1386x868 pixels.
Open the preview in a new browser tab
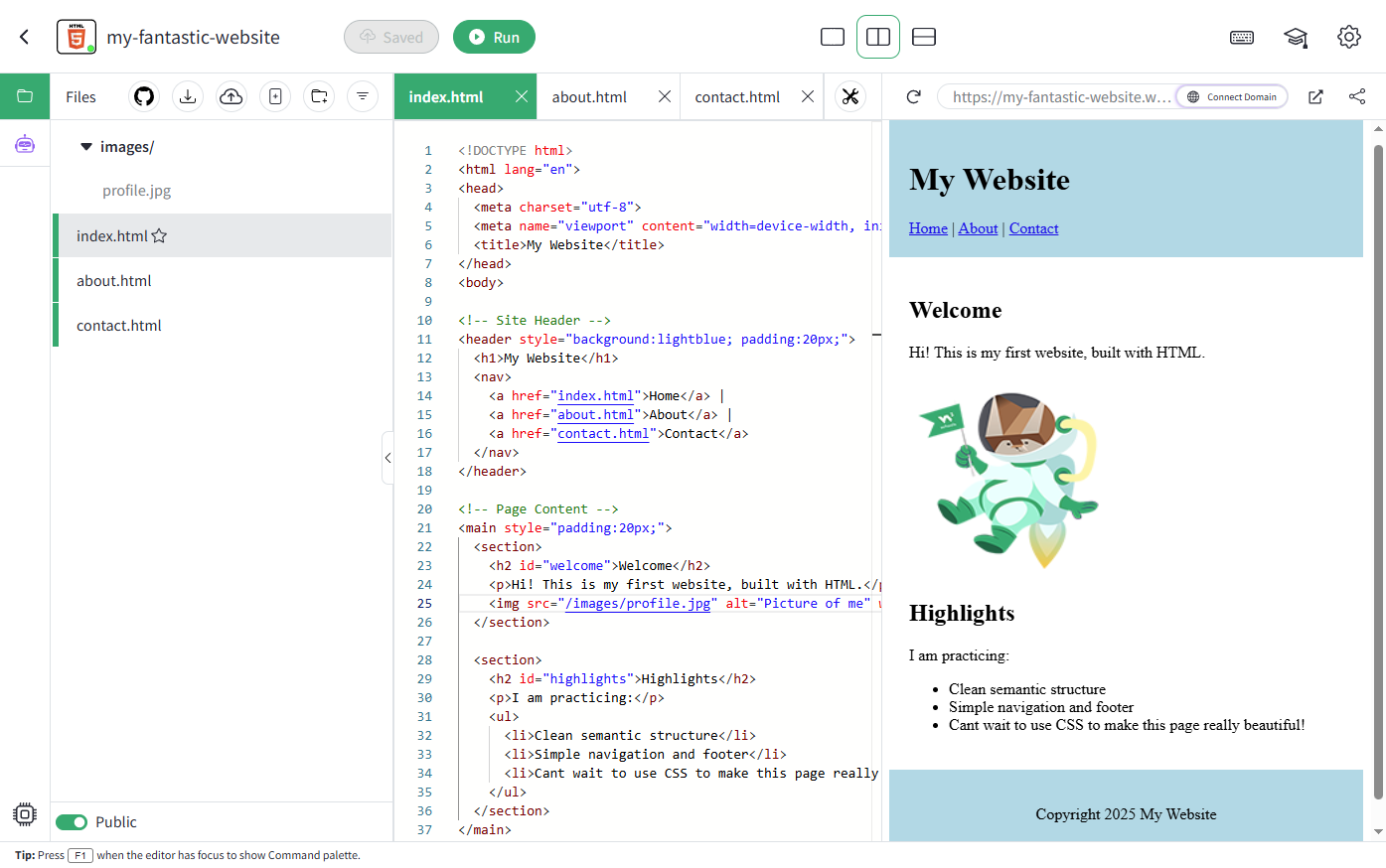[1315, 96]
